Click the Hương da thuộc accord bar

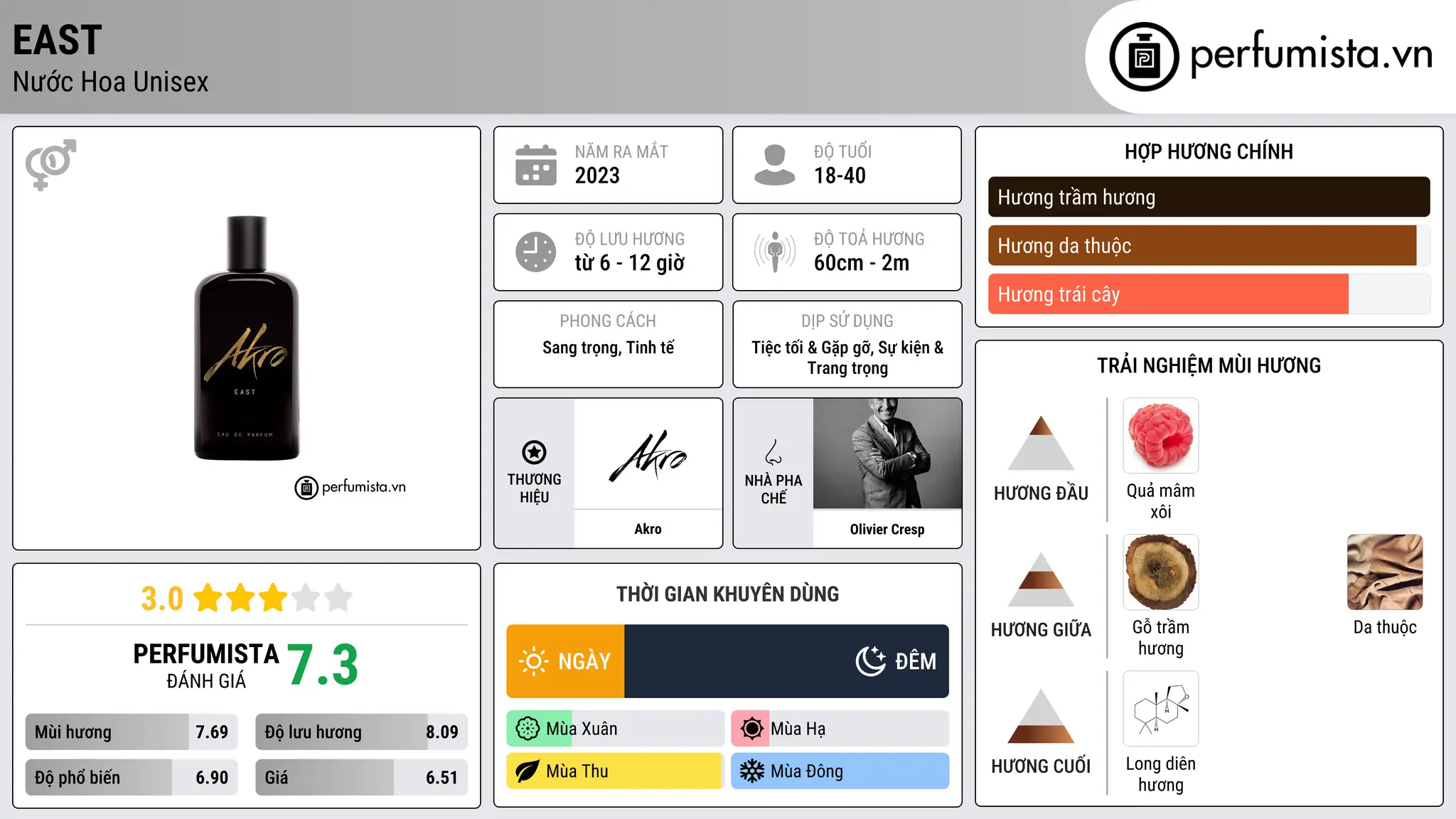pyautogui.click(x=1209, y=245)
